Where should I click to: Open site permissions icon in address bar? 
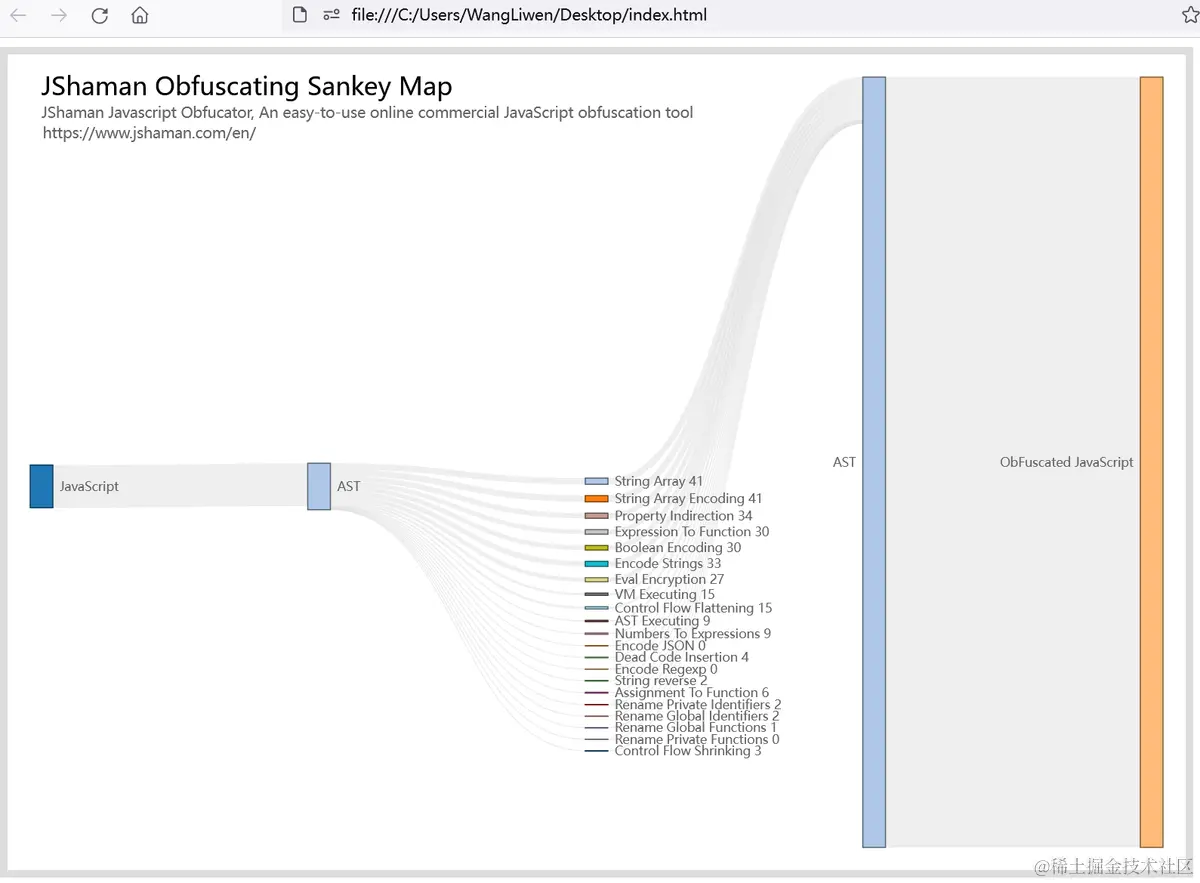(x=331, y=15)
